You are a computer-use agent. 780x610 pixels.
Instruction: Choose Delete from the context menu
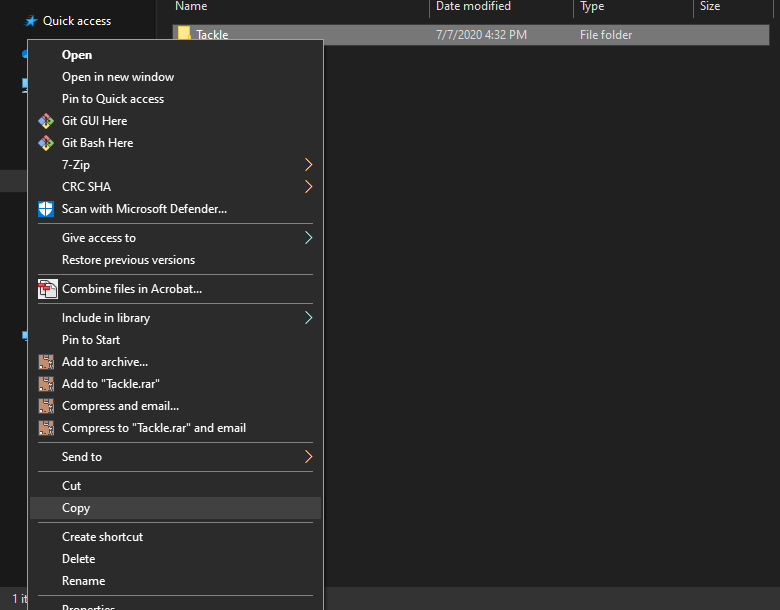point(79,559)
